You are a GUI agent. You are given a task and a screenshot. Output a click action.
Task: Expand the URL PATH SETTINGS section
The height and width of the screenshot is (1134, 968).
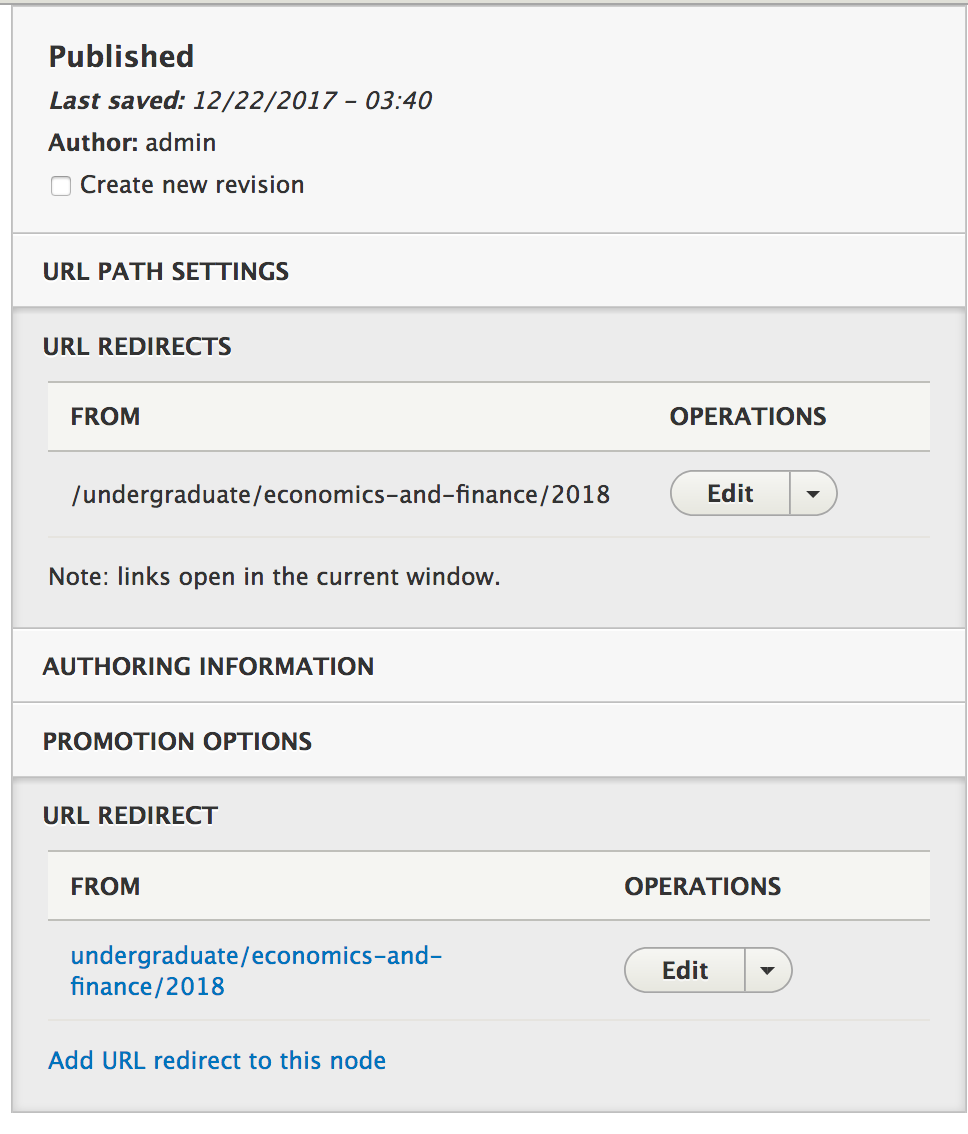[x=166, y=271]
